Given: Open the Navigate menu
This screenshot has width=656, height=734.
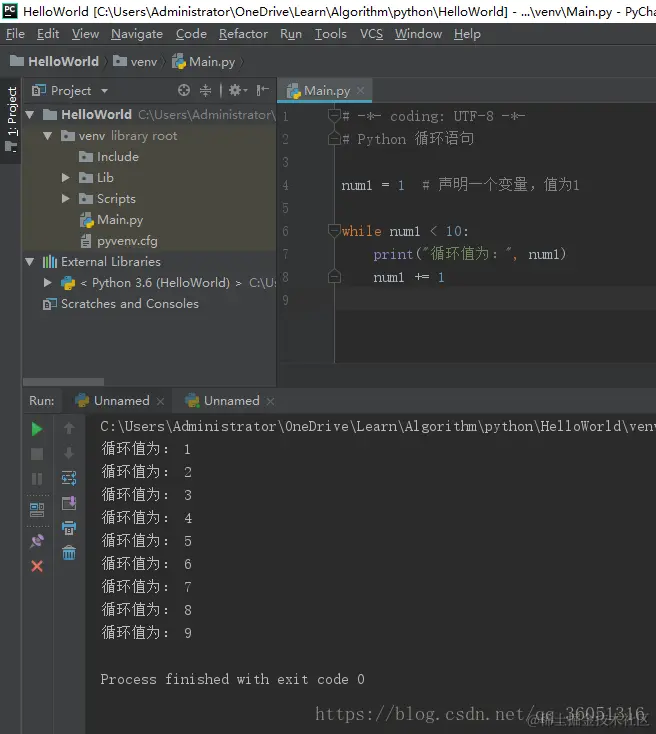Looking at the screenshot, I should [x=137, y=34].
